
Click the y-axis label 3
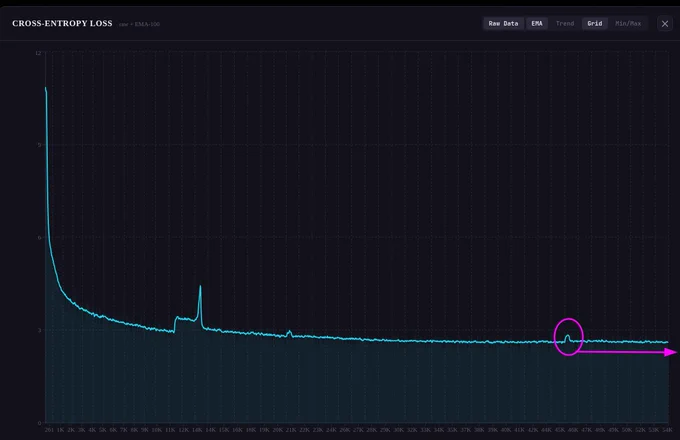pos(39,330)
